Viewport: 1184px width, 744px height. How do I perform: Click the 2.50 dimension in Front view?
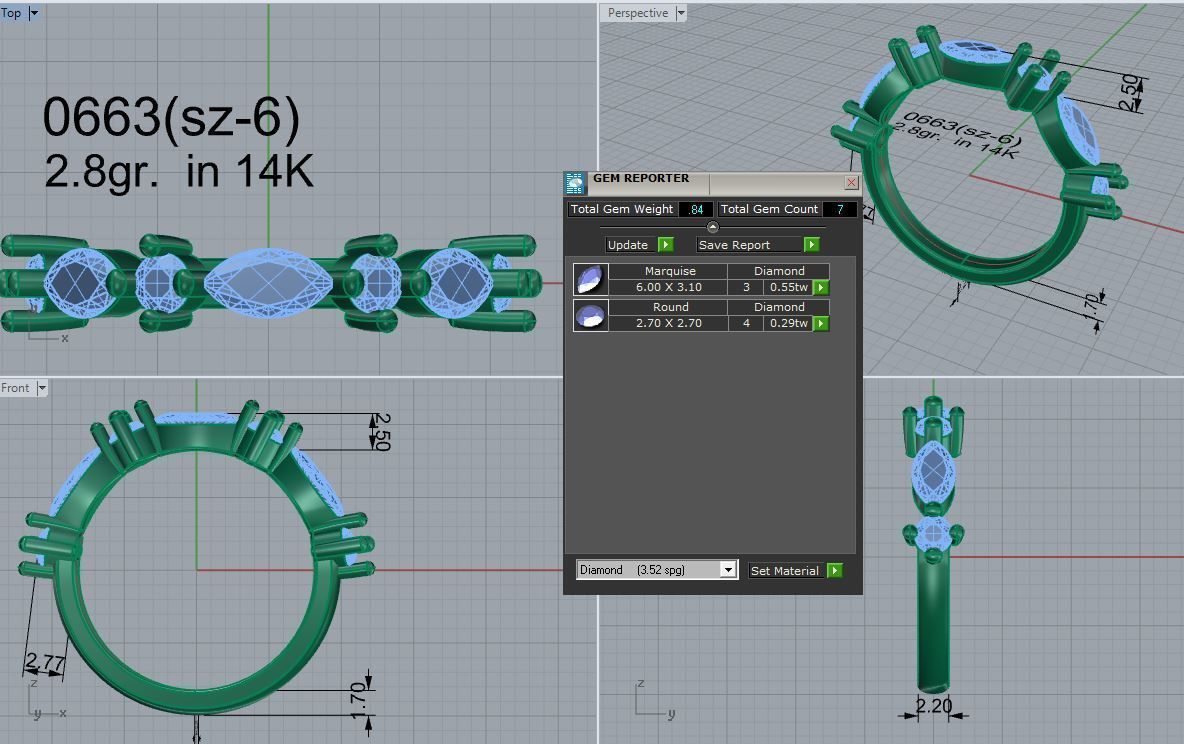pos(382,431)
